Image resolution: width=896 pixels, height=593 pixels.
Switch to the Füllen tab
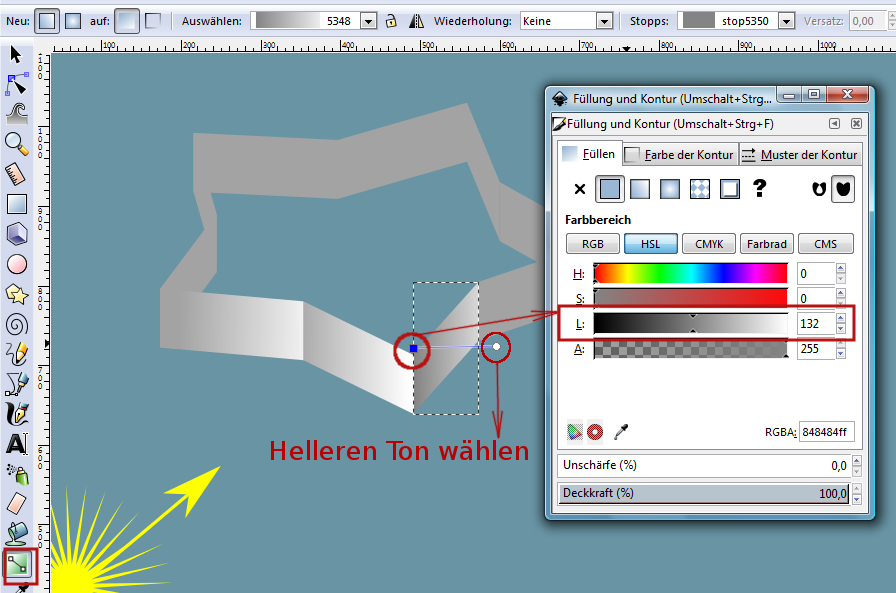click(x=589, y=154)
